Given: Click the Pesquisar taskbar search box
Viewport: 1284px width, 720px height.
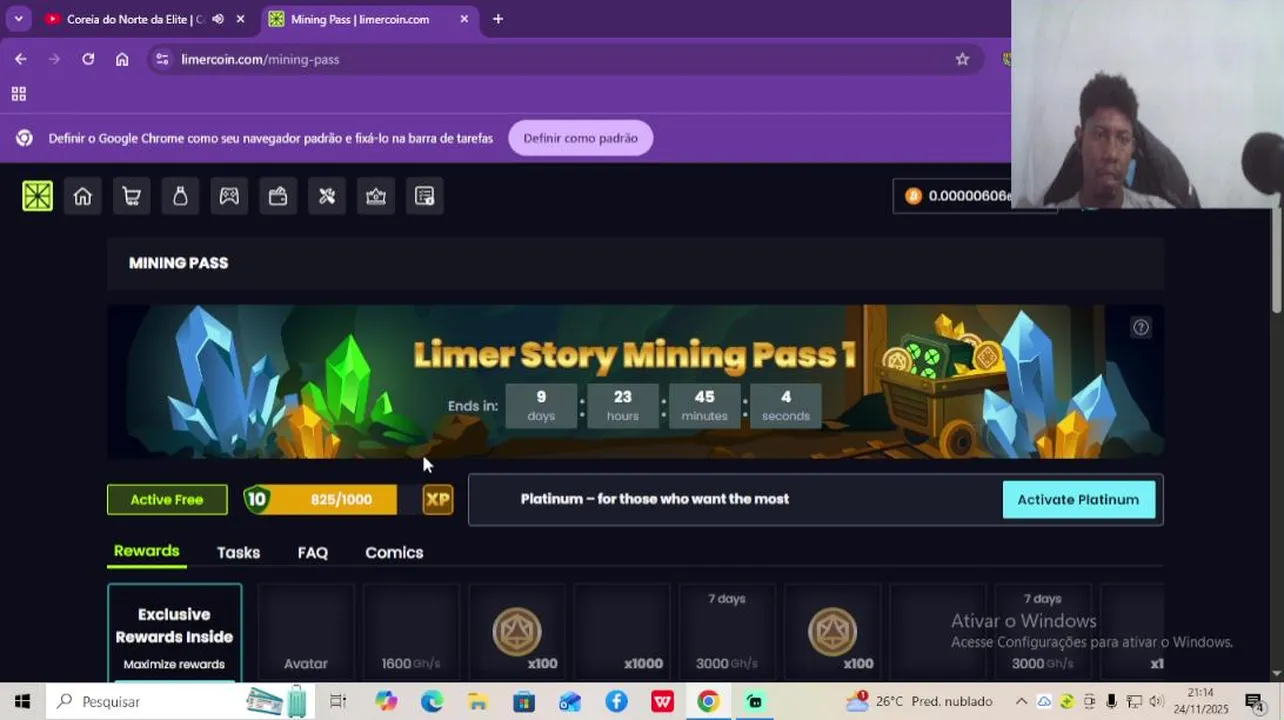Looking at the screenshot, I should 180,701.
